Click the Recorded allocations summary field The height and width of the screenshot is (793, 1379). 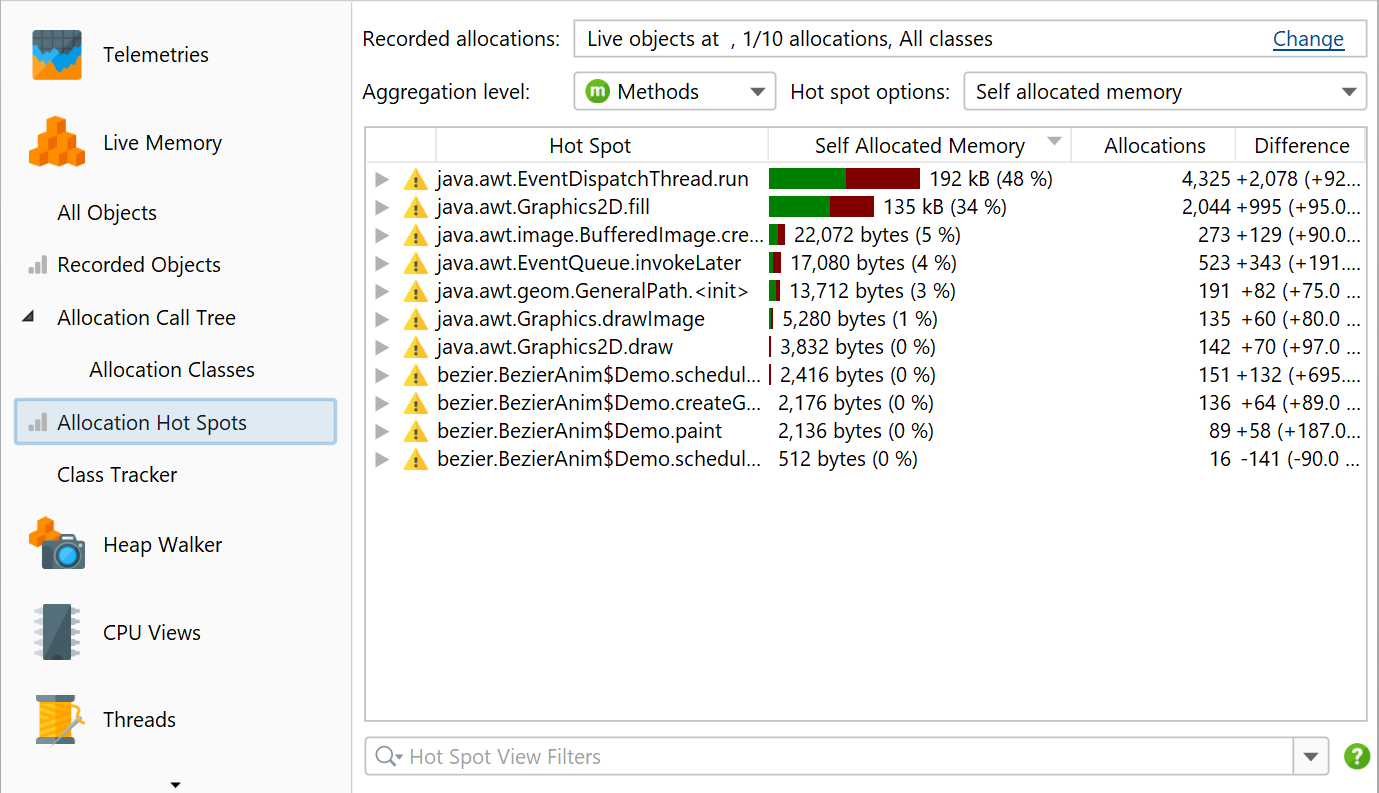pyautogui.click(x=969, y=39)
